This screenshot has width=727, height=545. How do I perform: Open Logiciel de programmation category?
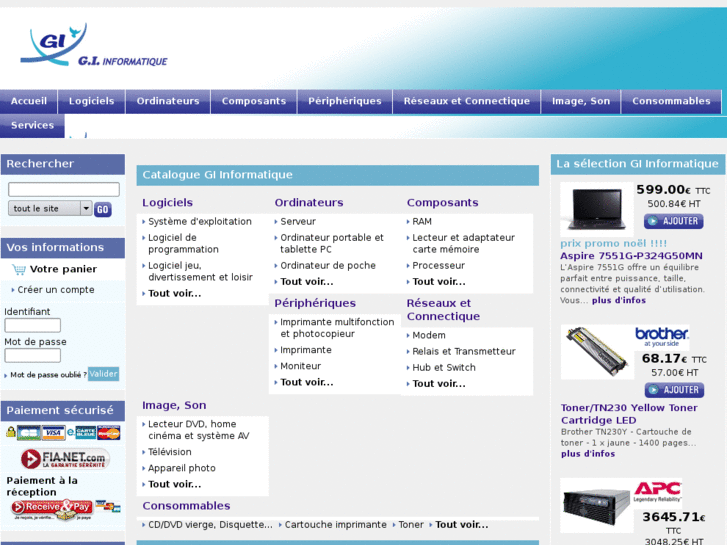pos(183,244)
